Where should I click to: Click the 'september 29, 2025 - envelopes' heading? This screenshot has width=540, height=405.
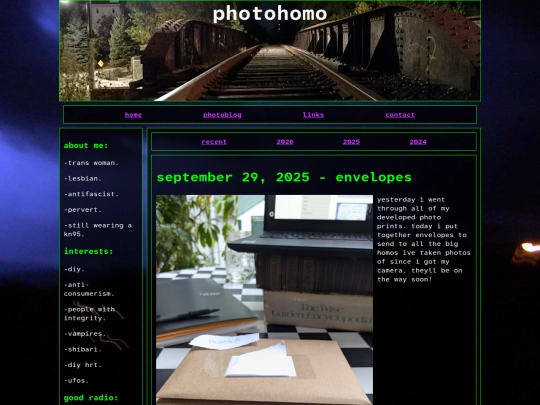click(284, 177)
